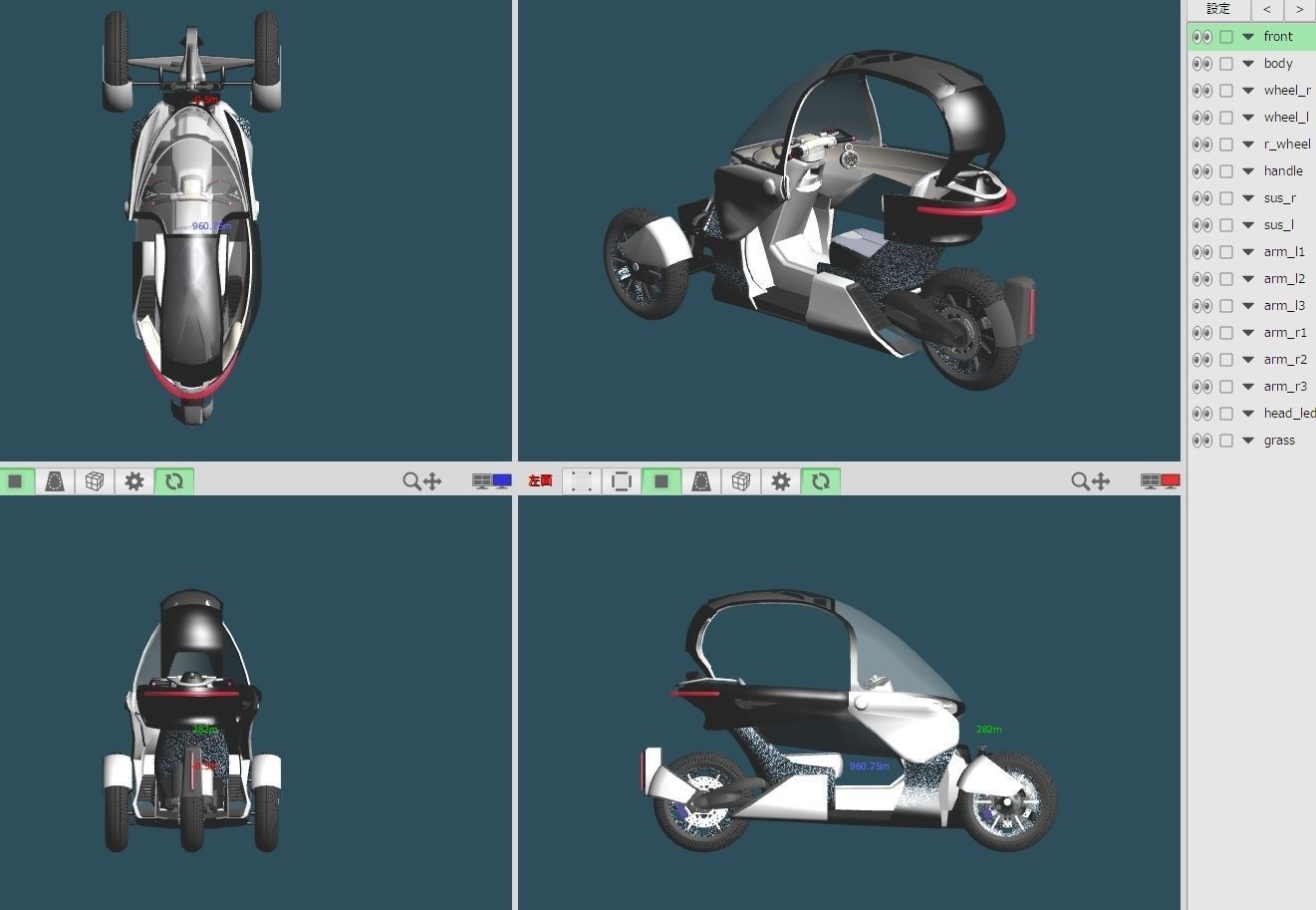Activate the rotate view icon in top-left toolbar
The image size is (1316, 910).
pyautogui.click(x=173, y=481)
